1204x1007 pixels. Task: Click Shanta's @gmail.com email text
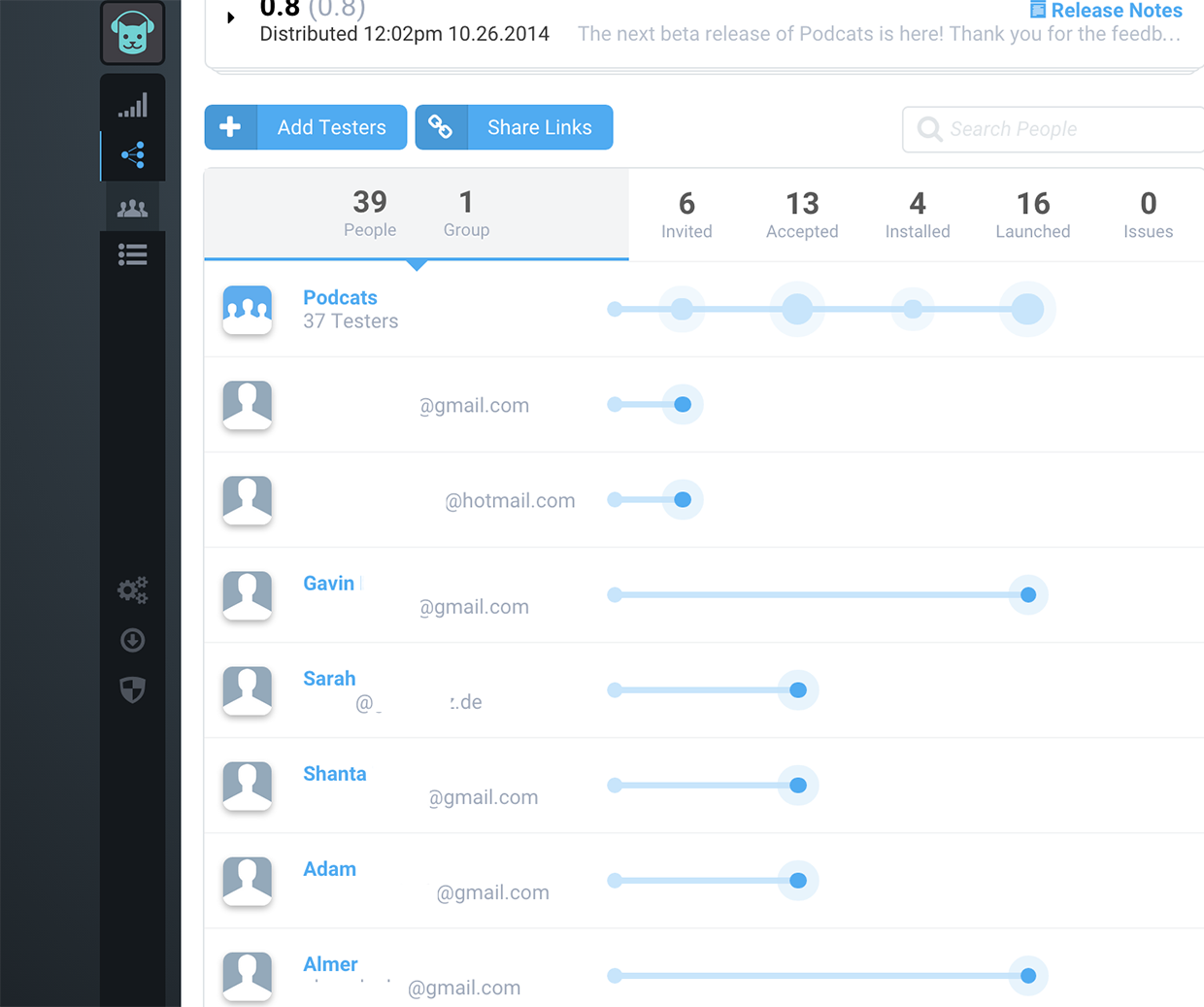pyautogui.click(x=484, y=797)
